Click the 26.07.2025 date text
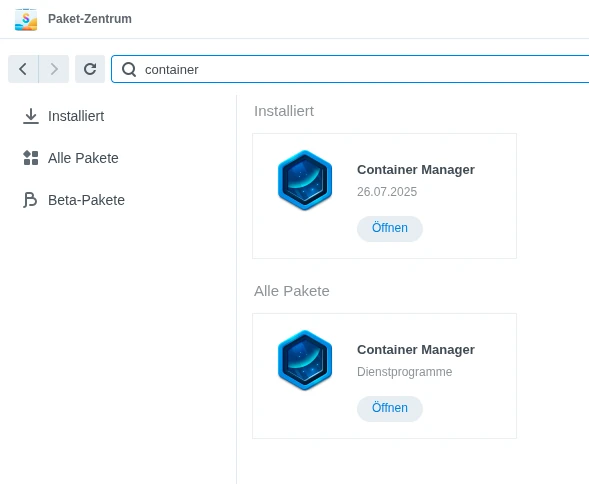This screenshot has width=589, height=484. 387,192
